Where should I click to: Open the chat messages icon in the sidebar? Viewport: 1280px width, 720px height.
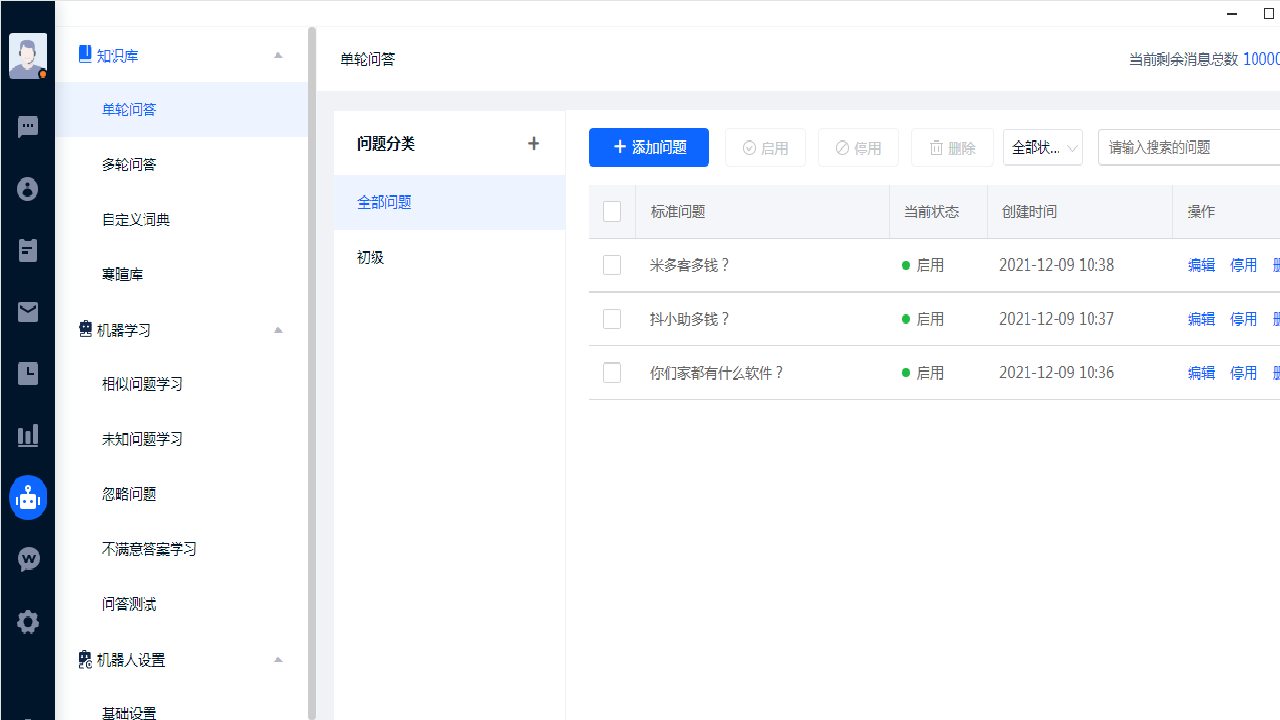coord(27,126)
